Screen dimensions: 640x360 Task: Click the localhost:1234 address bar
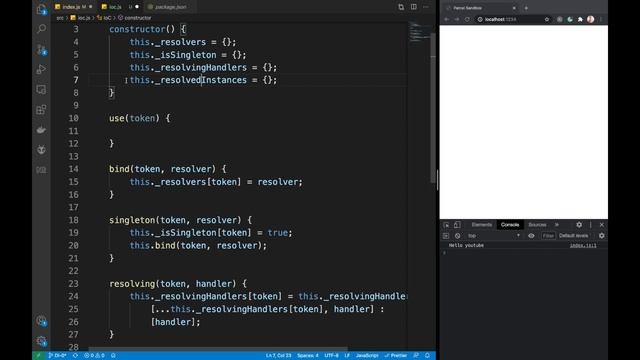513,19
